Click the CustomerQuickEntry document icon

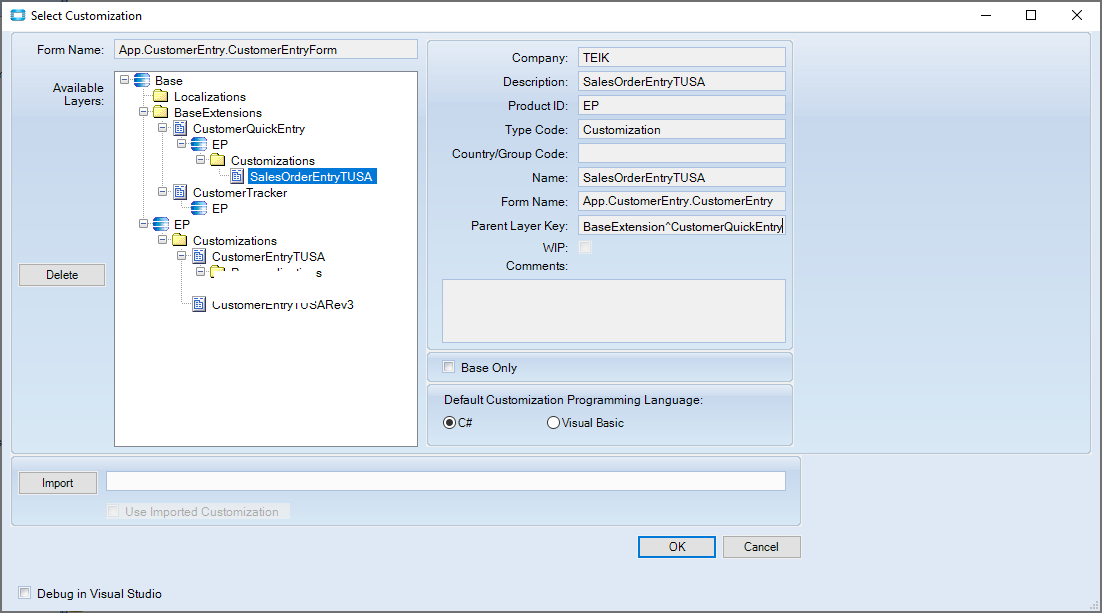click(180, 128)
